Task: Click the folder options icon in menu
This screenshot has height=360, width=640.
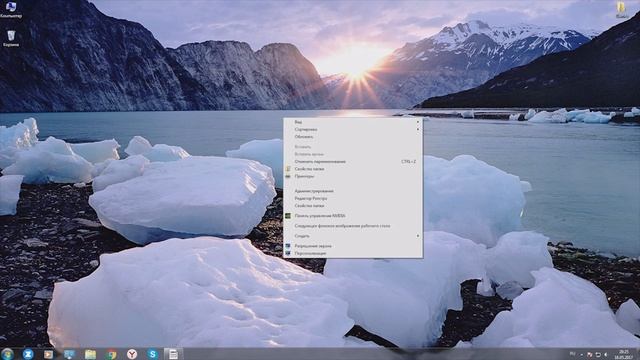Action: 288,169
